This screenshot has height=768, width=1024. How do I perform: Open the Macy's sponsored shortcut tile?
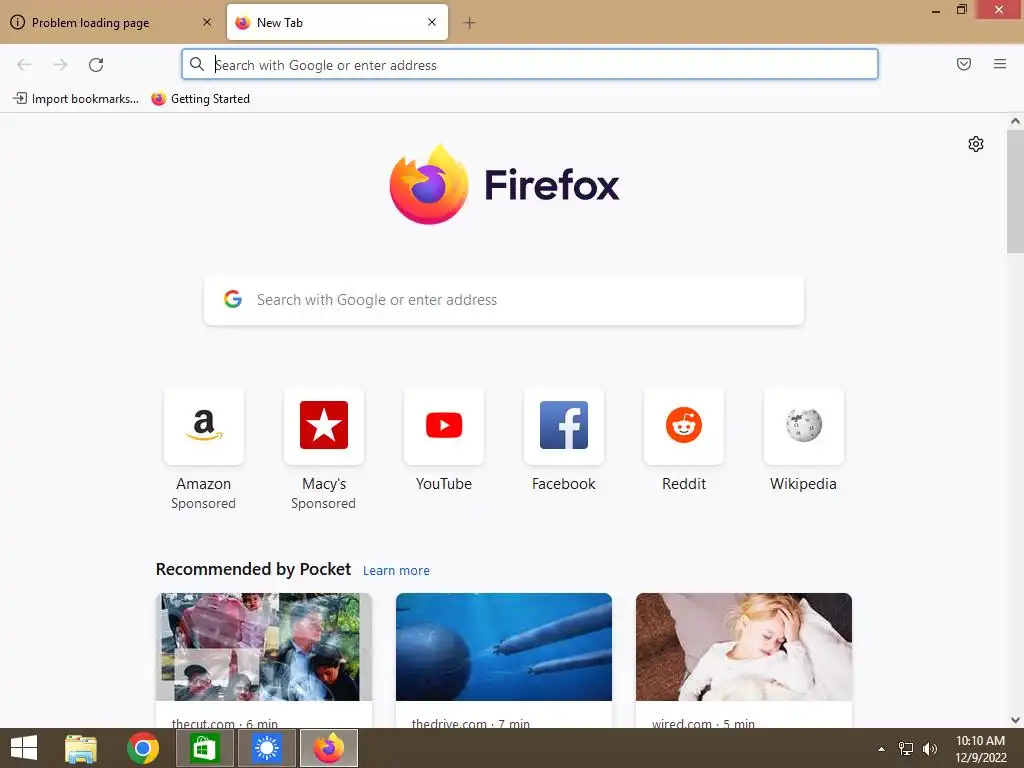coord(324,426)
